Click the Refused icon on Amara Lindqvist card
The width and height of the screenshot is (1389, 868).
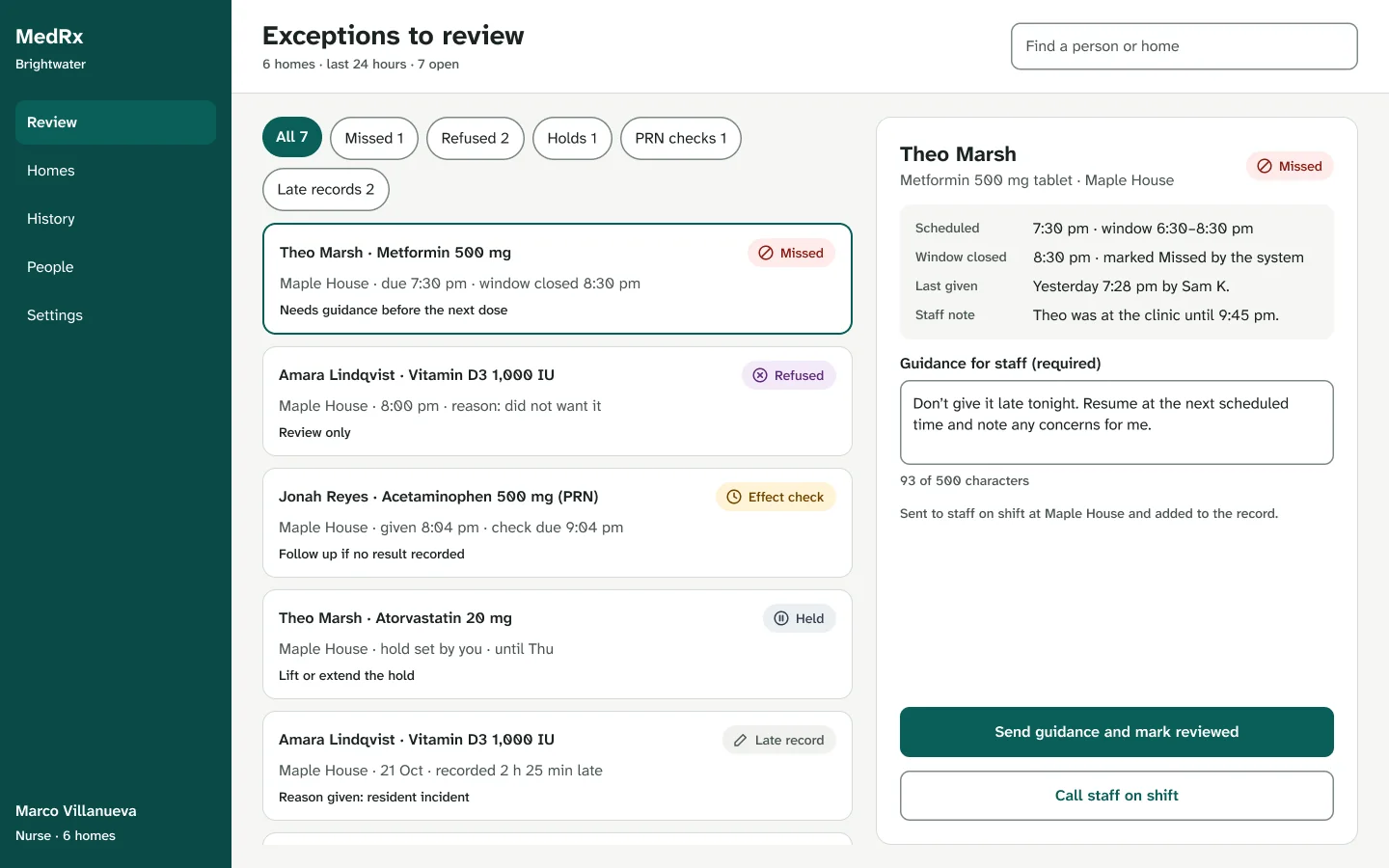760,375
